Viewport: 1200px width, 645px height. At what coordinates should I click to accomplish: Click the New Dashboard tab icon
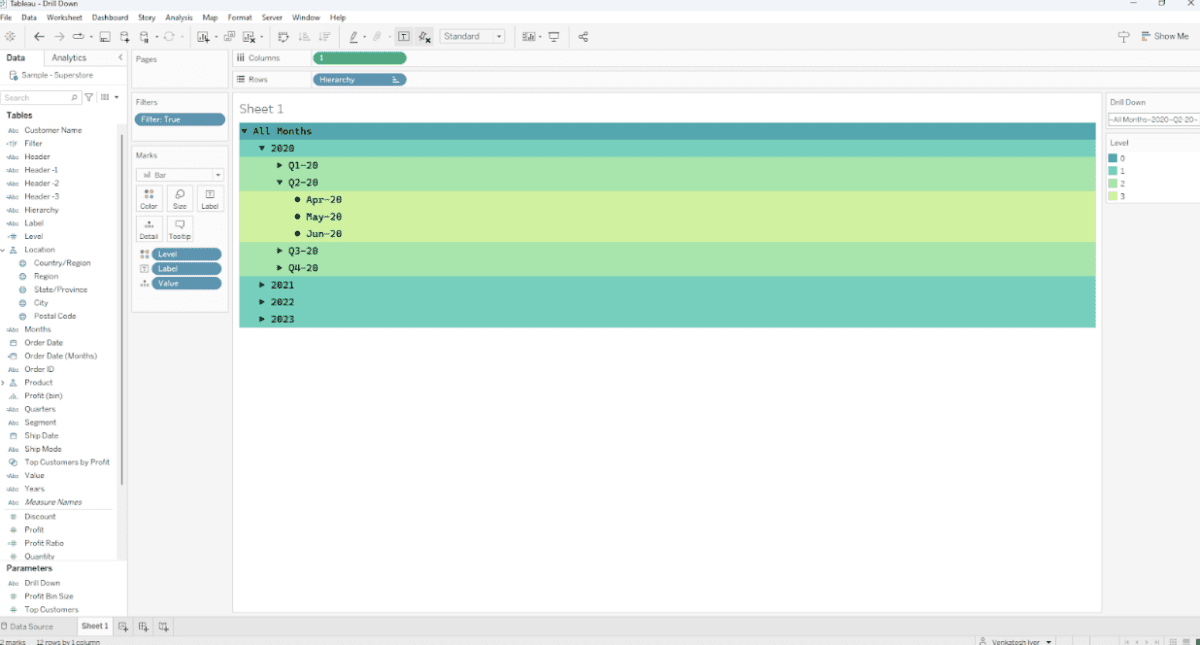[143, 626]
